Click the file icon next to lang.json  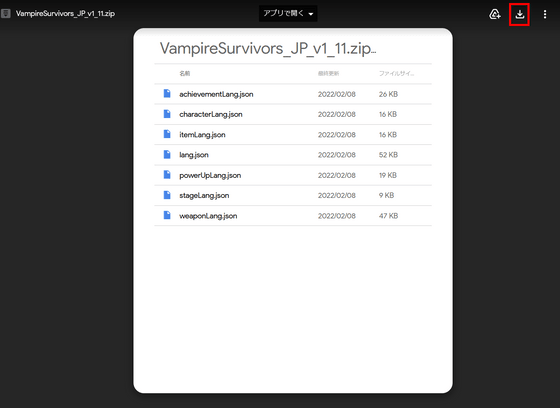coord(167,155)
